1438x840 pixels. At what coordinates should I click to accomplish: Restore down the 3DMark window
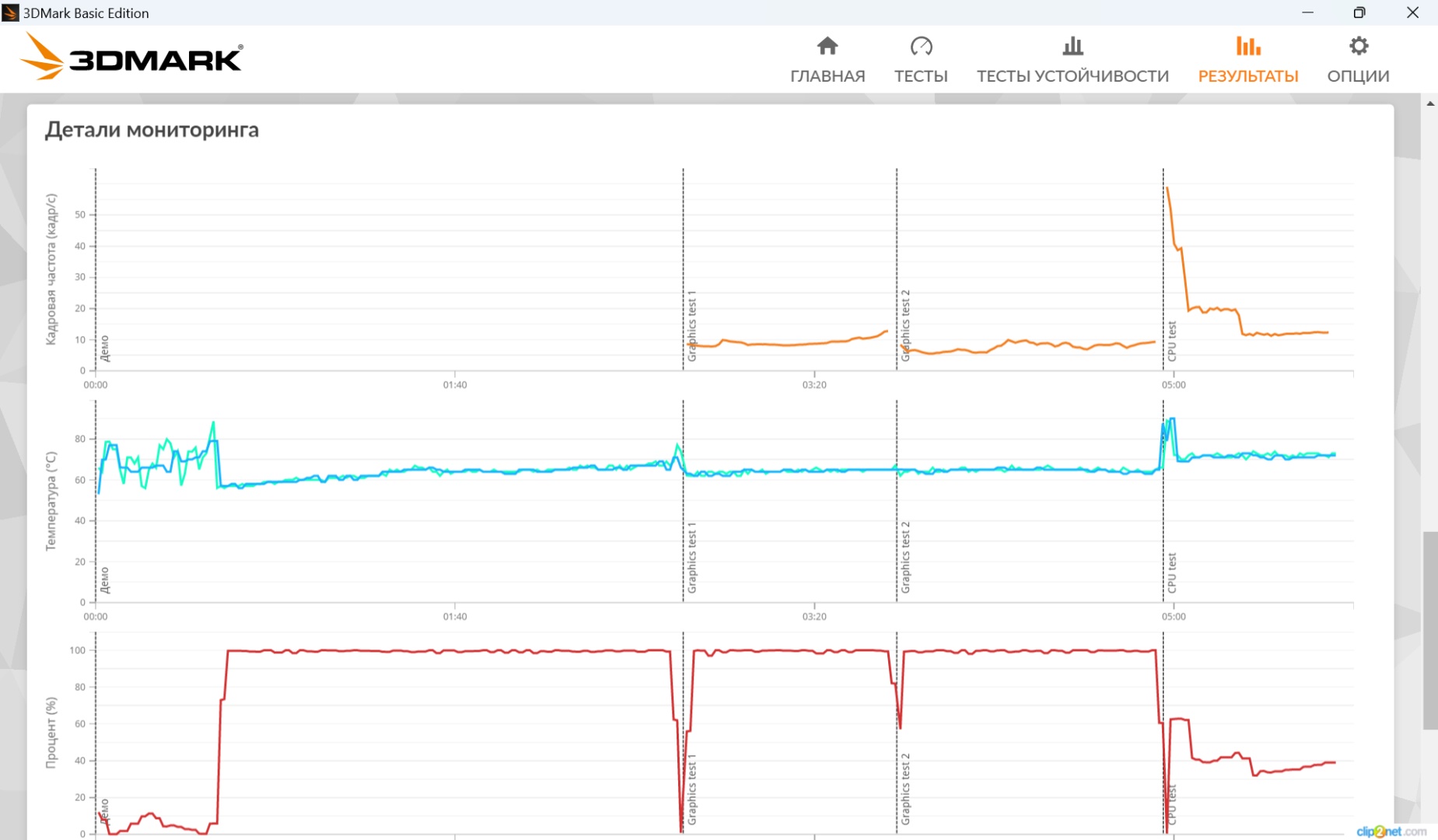tap(1359, 12)
